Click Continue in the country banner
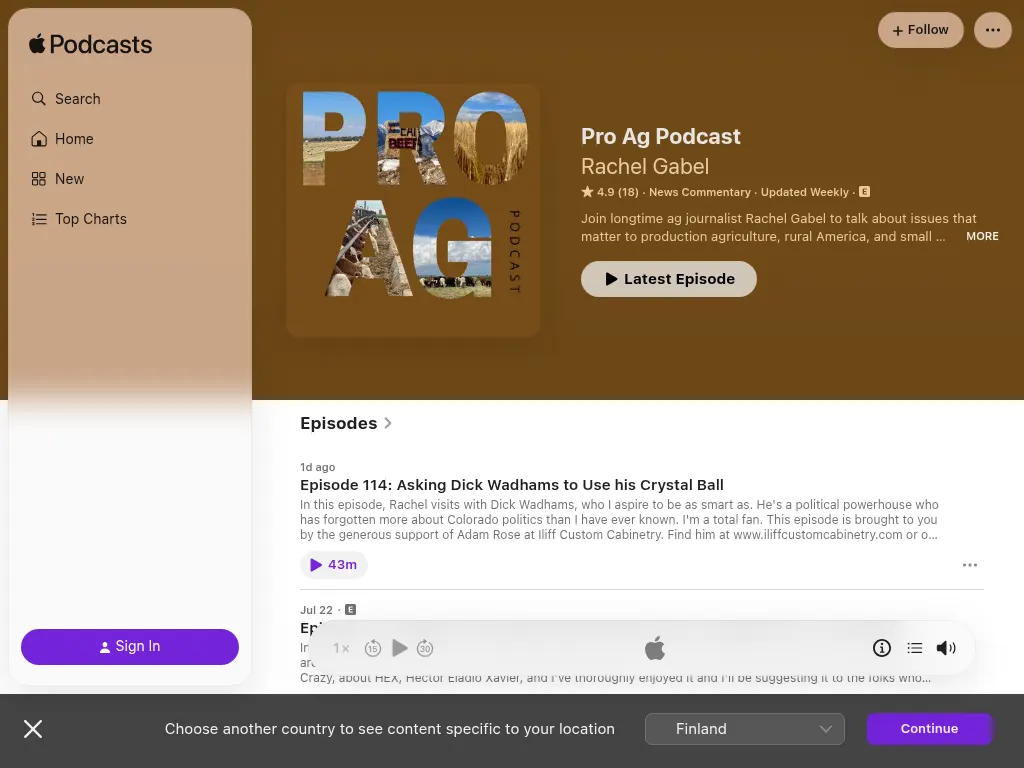This screenshot has height=768, width=1024. point(929,729)
